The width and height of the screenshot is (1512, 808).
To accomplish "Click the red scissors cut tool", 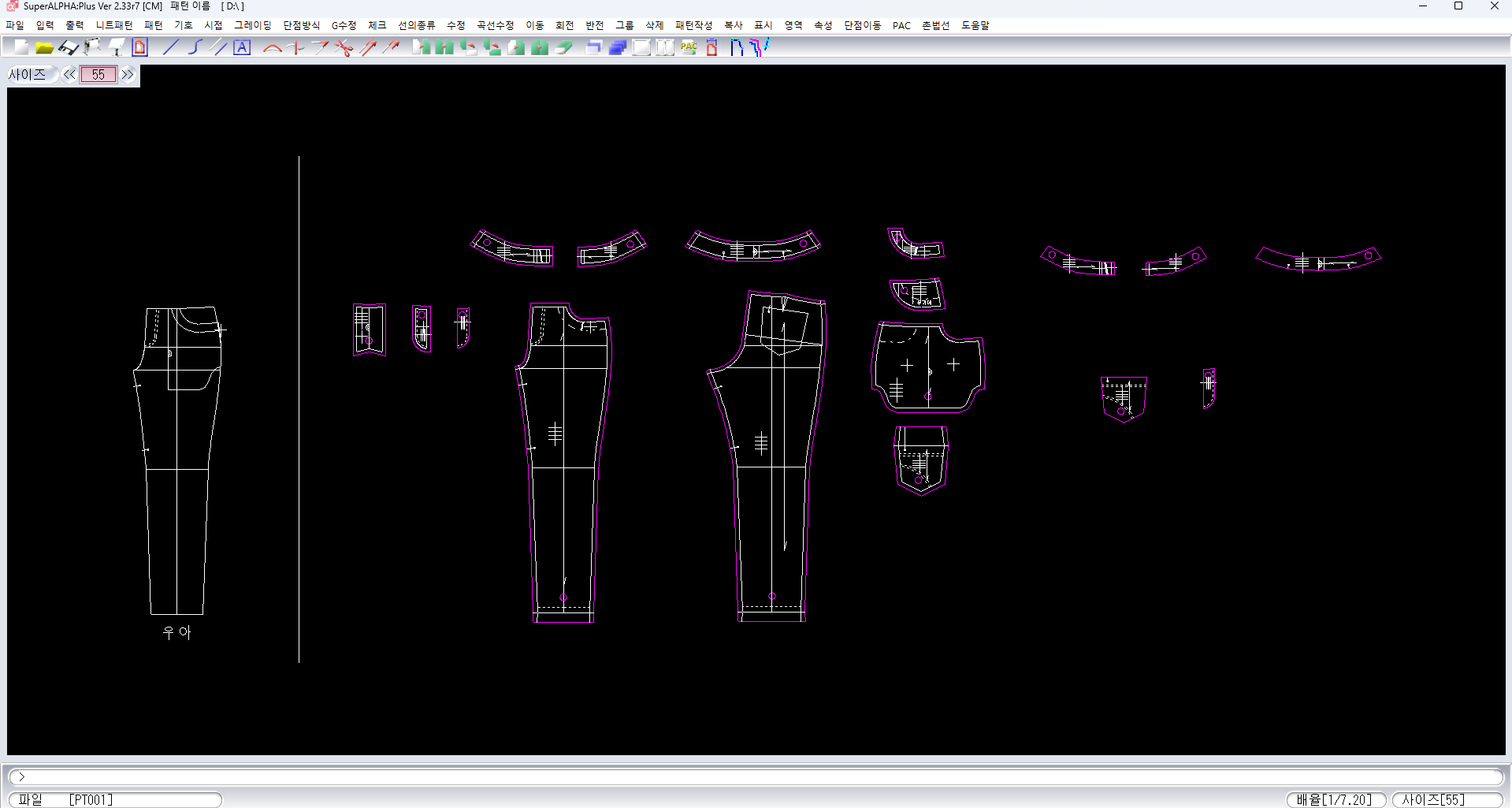I will 344,48.
